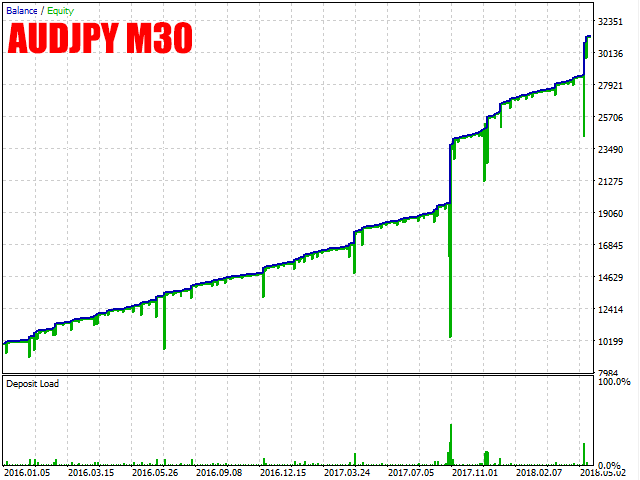Click the Equity label in chart header

click(x=59, y=9)
